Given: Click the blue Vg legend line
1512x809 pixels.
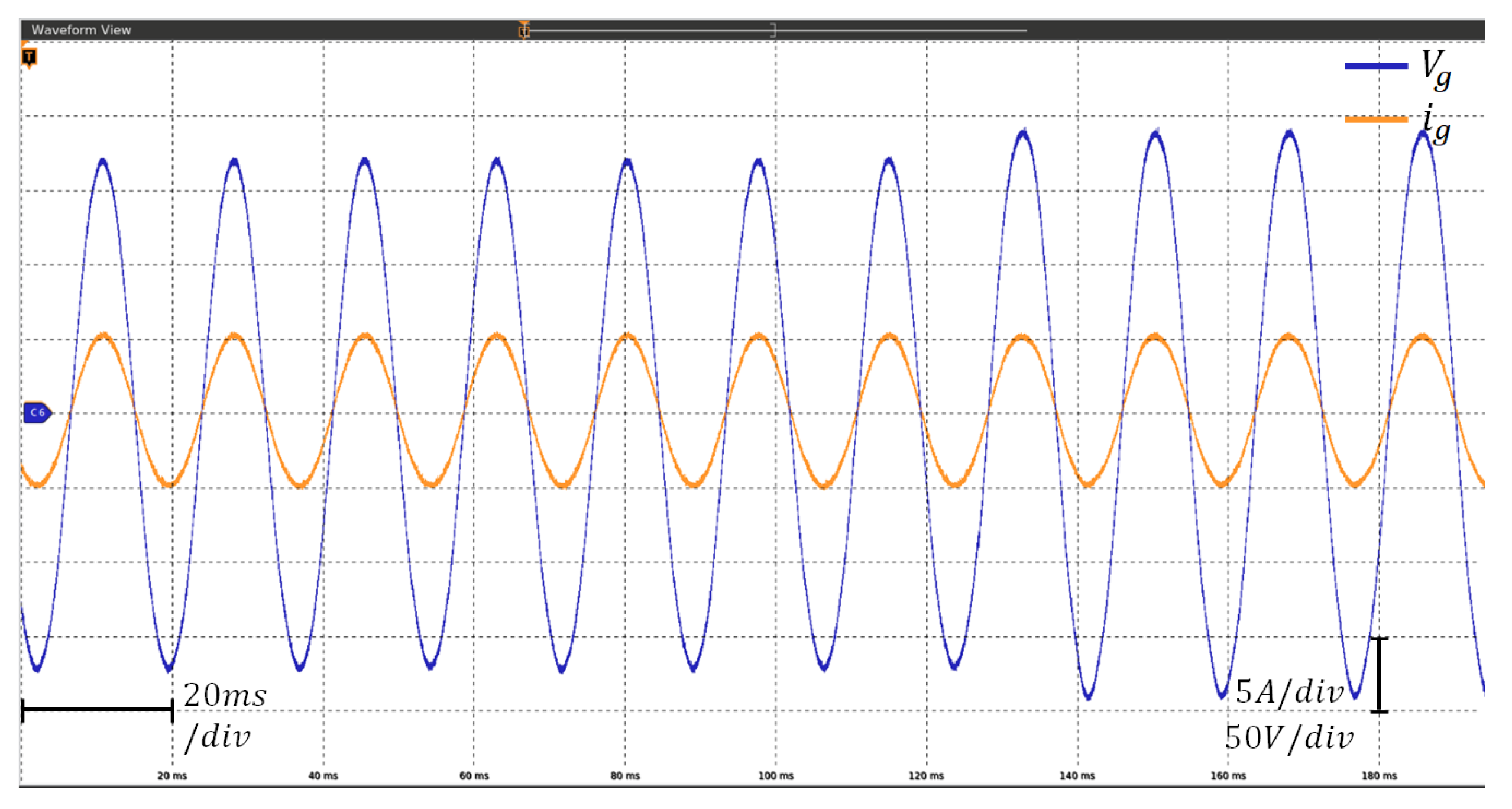Looking at the screenshot, I should (1375, 66).
